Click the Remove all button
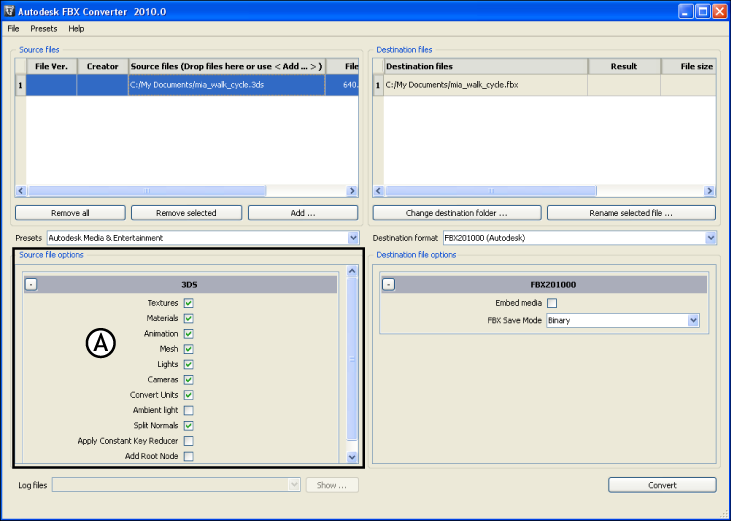The height and width of the screenshot is (521, 731). click(70, 213)
